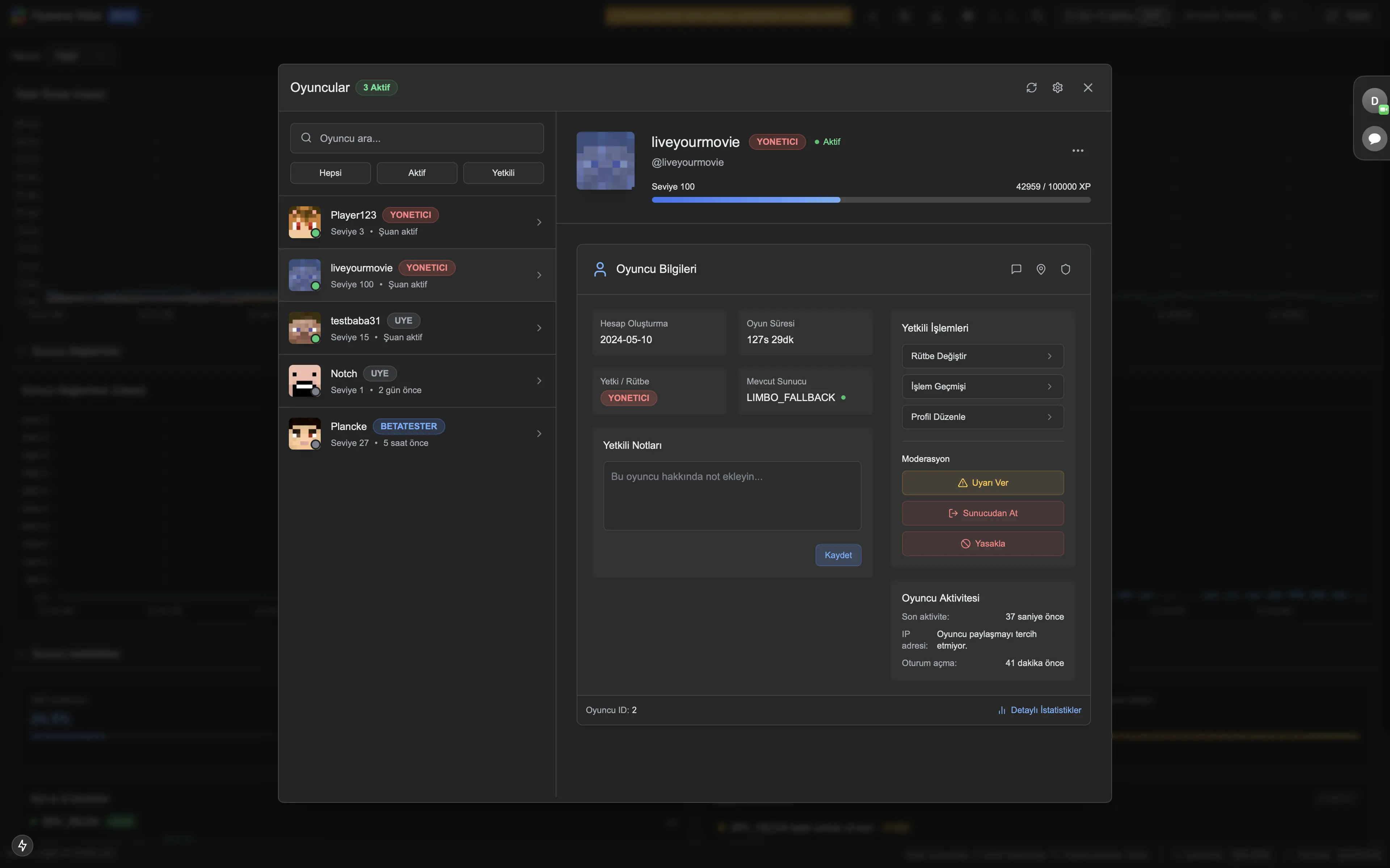Open the chat bubble in the side widget

click(1374, 138)
